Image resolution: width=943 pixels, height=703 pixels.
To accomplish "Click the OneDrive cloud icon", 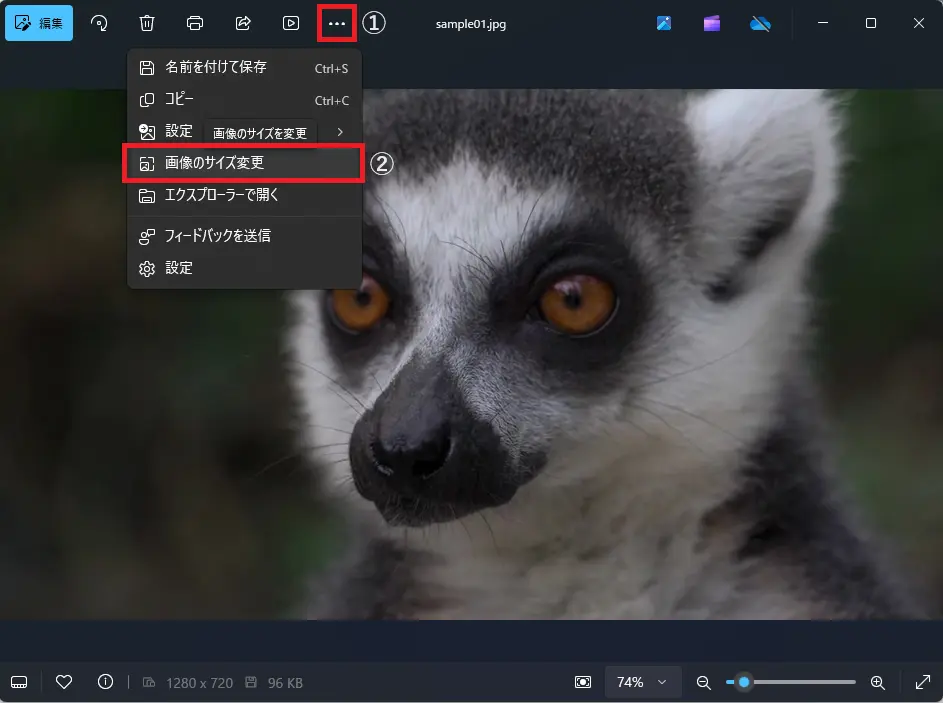I will pyautogui.click(x=760, y=23).
